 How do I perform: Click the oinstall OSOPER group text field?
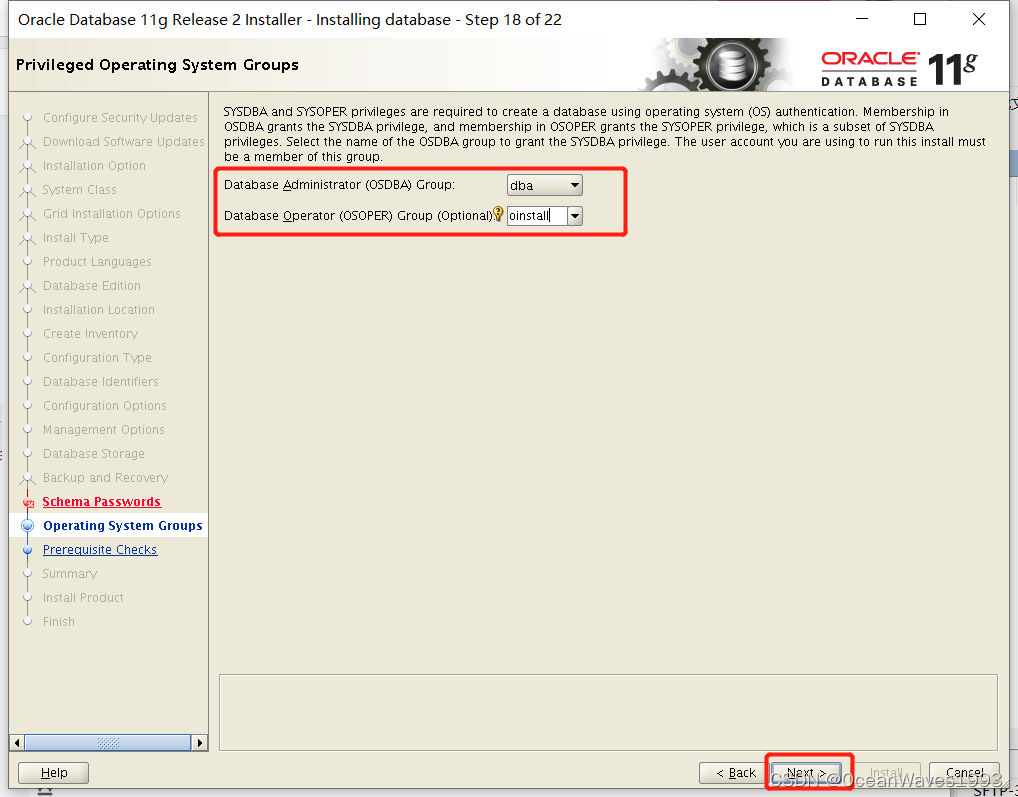[x=537, y=215]
